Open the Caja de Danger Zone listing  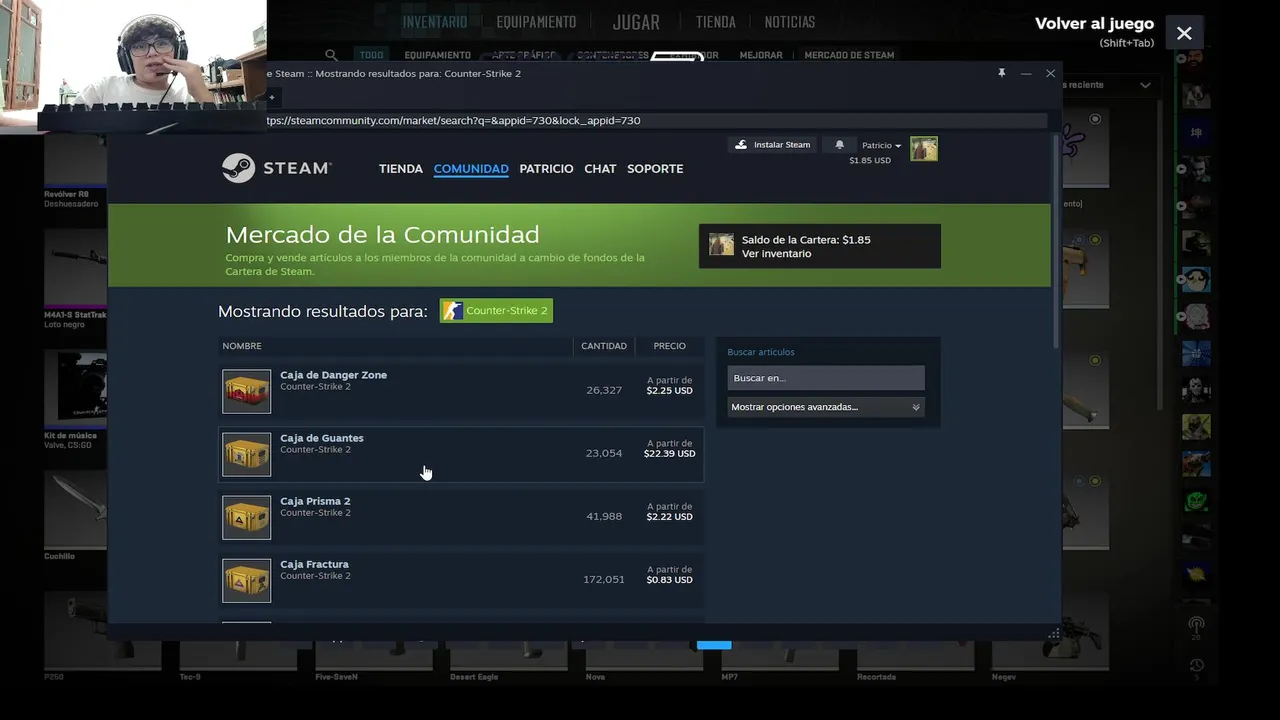click(461, 391)
